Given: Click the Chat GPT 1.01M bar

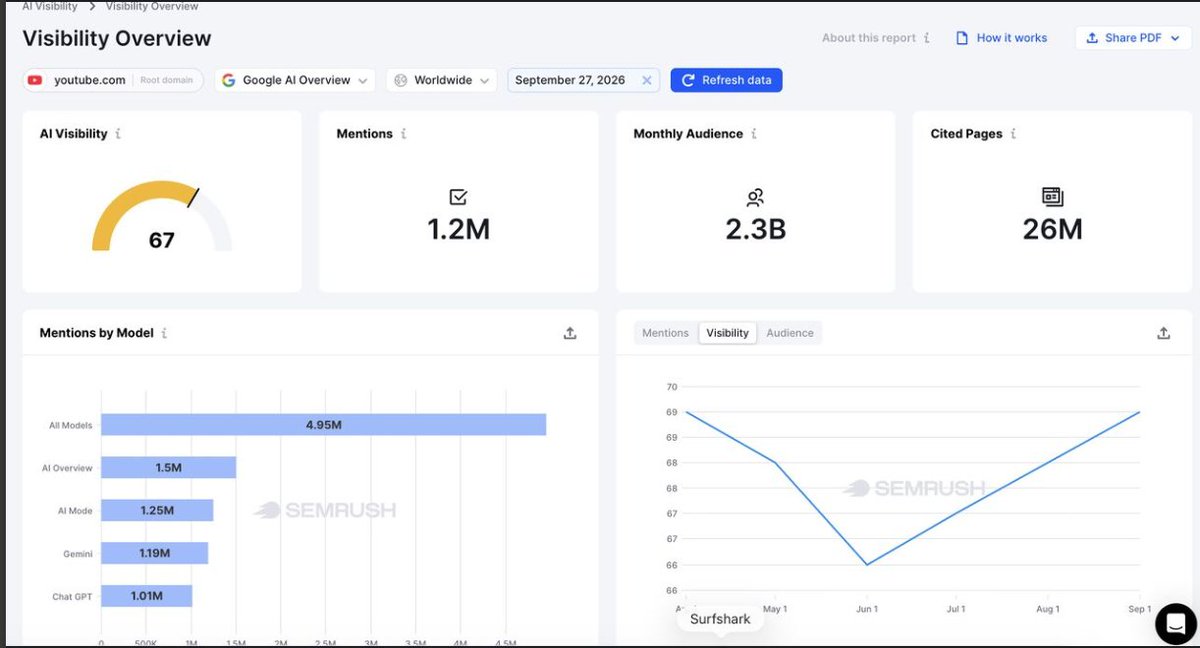Looking at the screenshot, I should tap(147, 596).
